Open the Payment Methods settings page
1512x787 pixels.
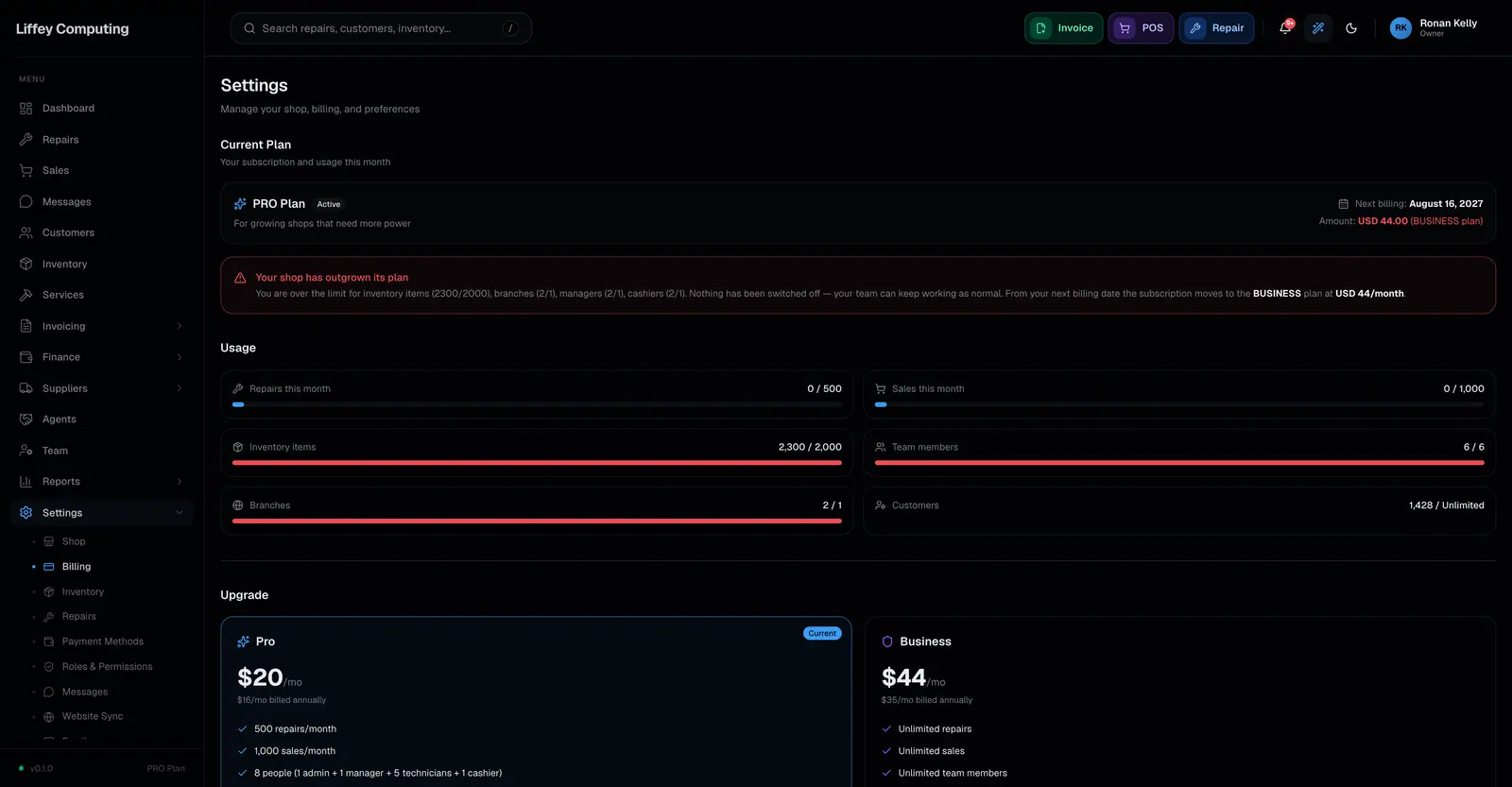pos(102,642)
